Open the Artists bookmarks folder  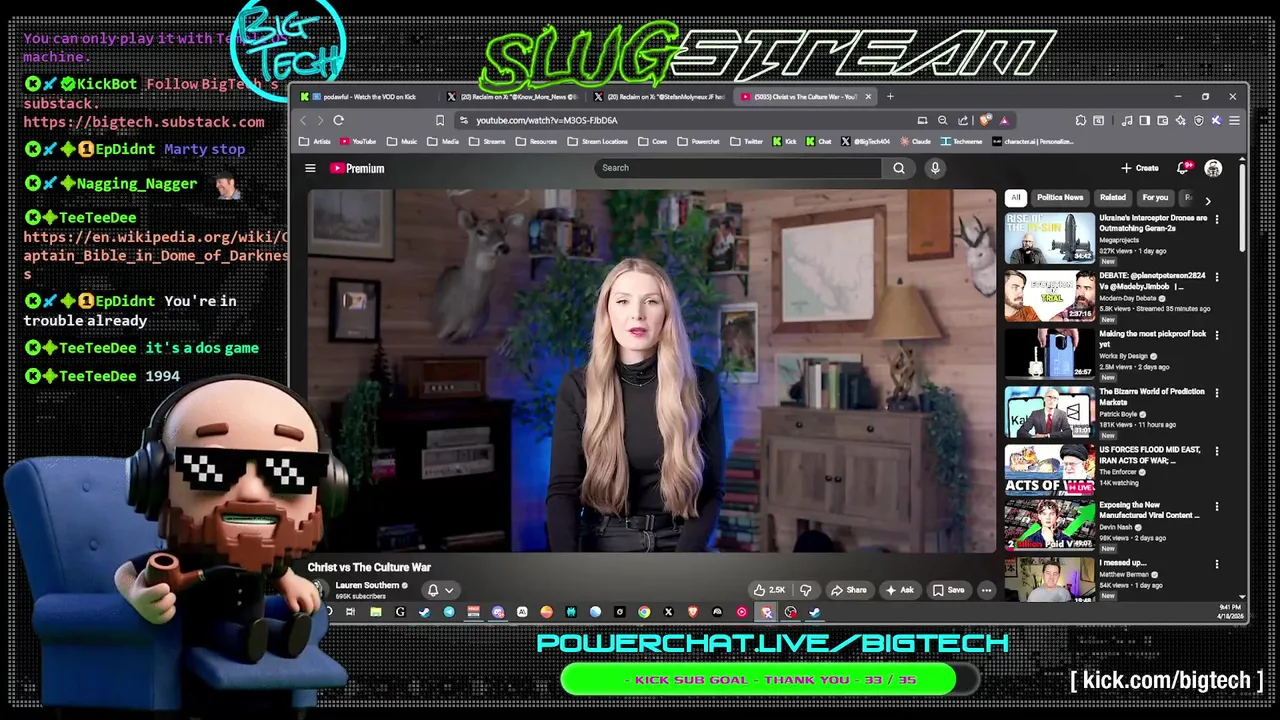point(315,142)
